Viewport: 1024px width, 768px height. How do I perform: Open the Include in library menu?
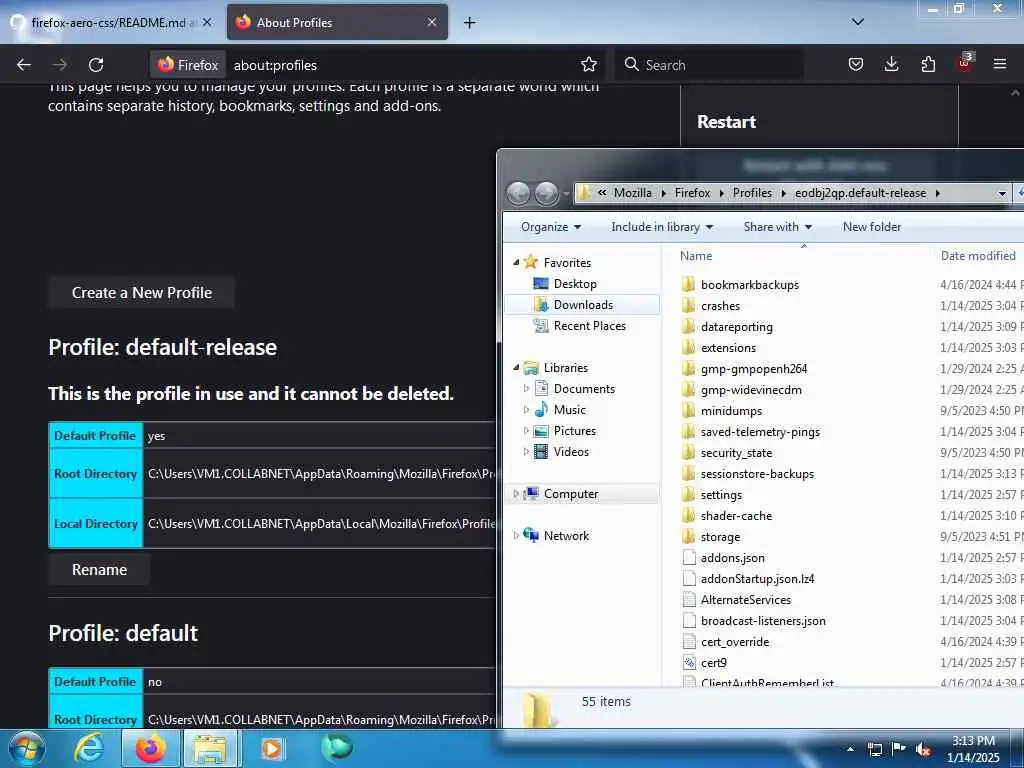tap(662, 227)
